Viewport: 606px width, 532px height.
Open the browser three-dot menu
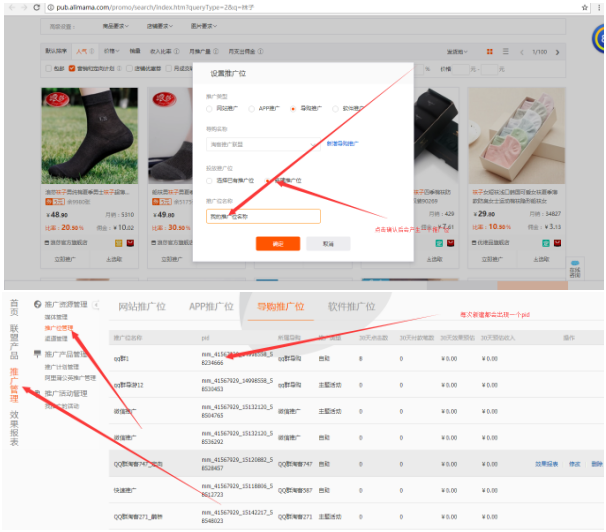[599, 7]
